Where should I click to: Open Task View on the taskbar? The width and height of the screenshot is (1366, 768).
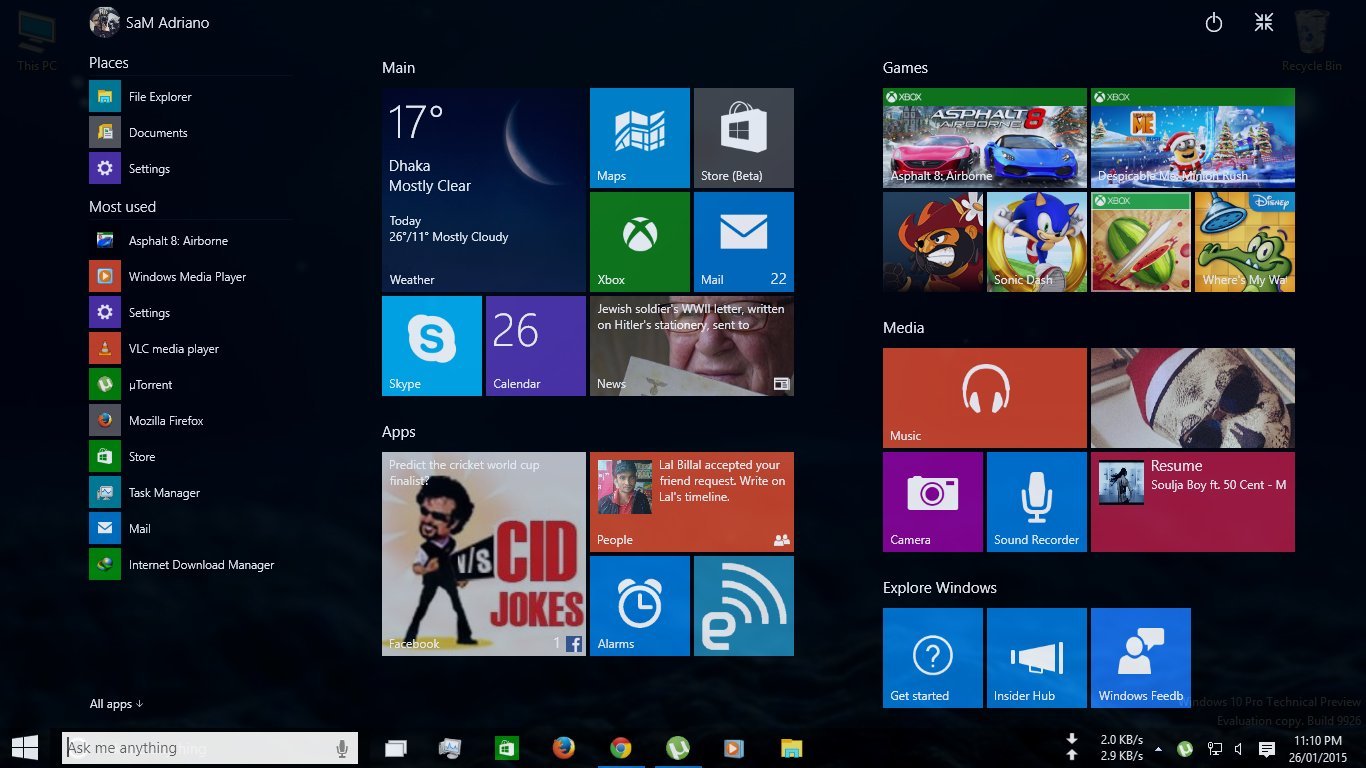[x=396, y=748]
